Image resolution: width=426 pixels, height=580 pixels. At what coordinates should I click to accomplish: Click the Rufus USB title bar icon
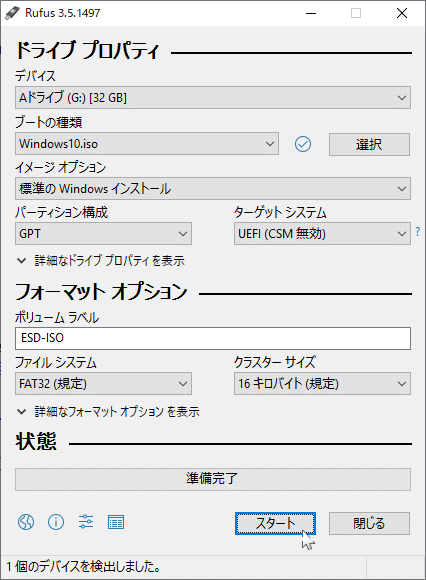click(12, 13)
